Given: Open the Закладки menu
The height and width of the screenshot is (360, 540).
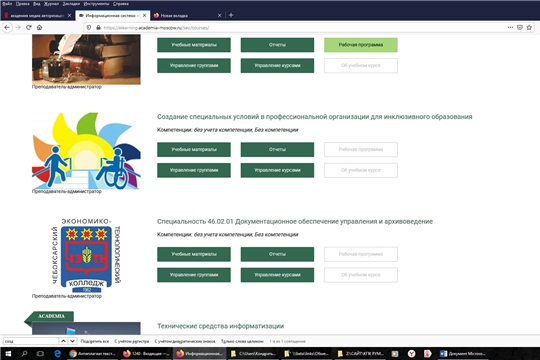Looking at the screenshot, I should tap(71, 4).
